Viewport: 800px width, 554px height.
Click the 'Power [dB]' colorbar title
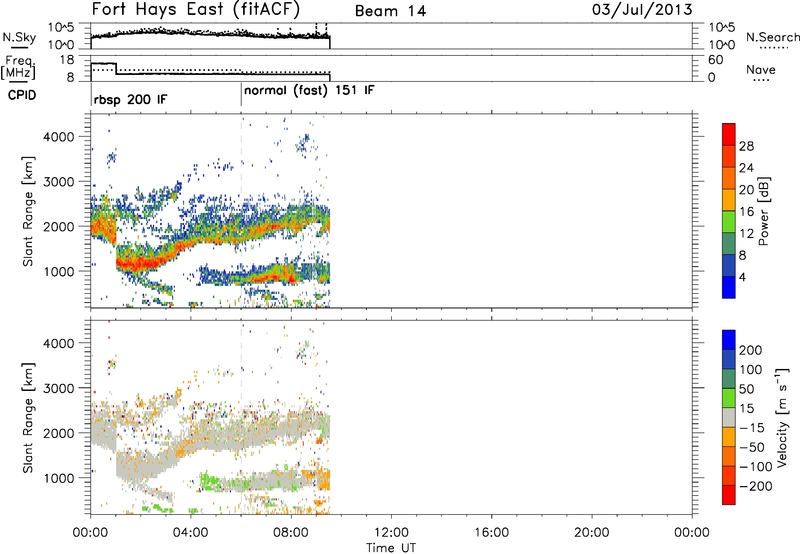pos(763,211)
